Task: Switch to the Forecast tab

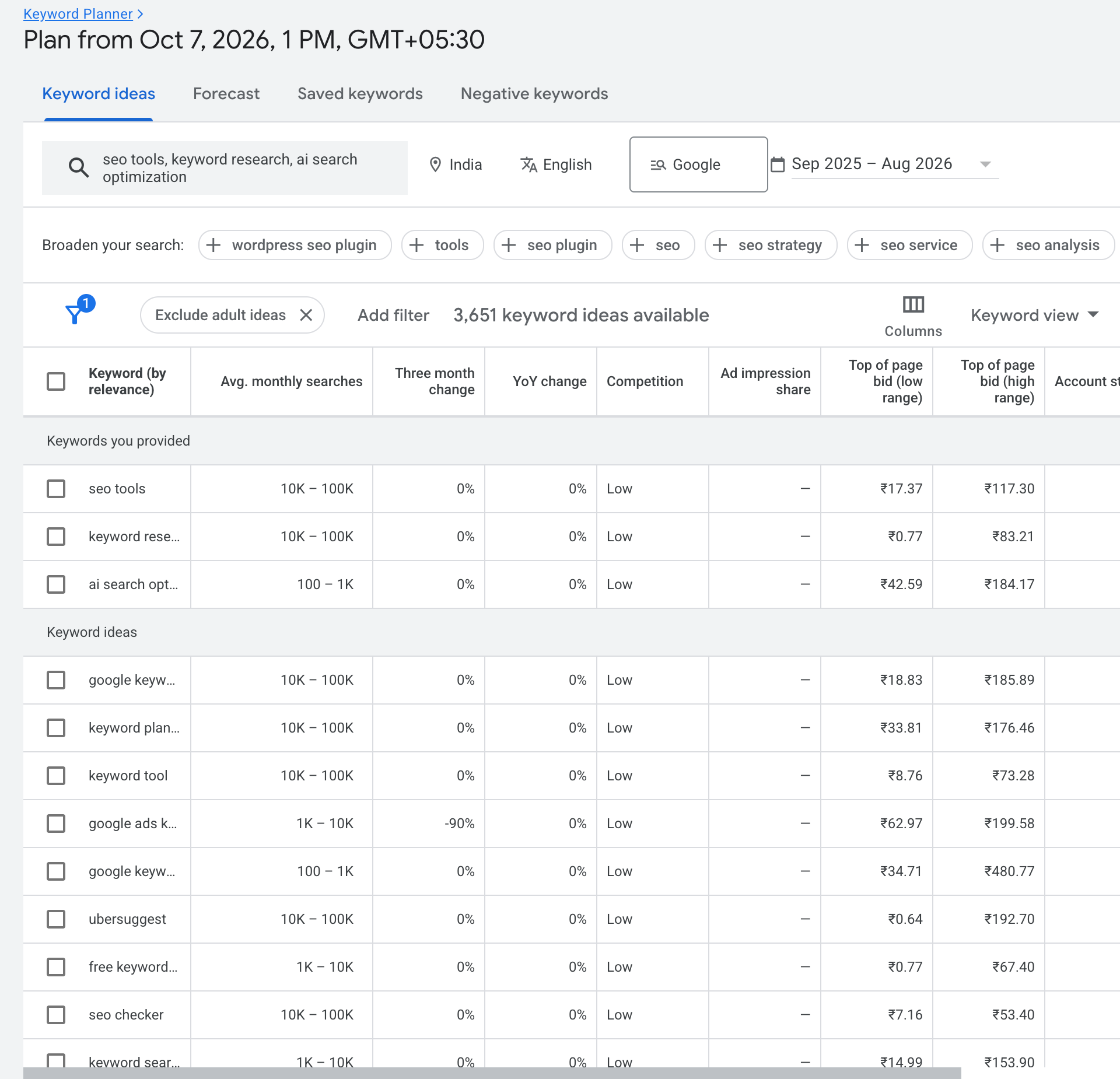Action: click(226, 94)
